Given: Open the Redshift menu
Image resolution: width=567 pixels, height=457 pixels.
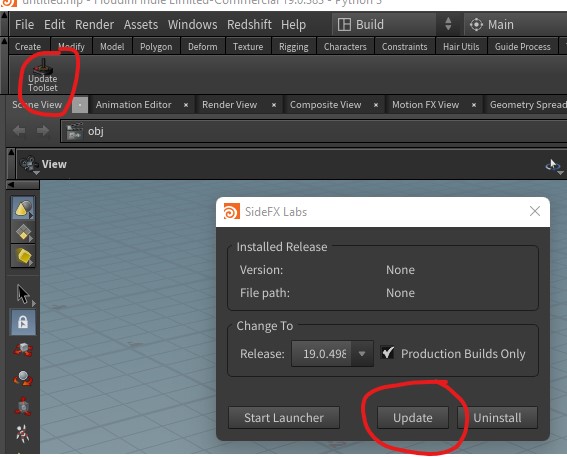Looking at the screenshot, I should (249, 25).
